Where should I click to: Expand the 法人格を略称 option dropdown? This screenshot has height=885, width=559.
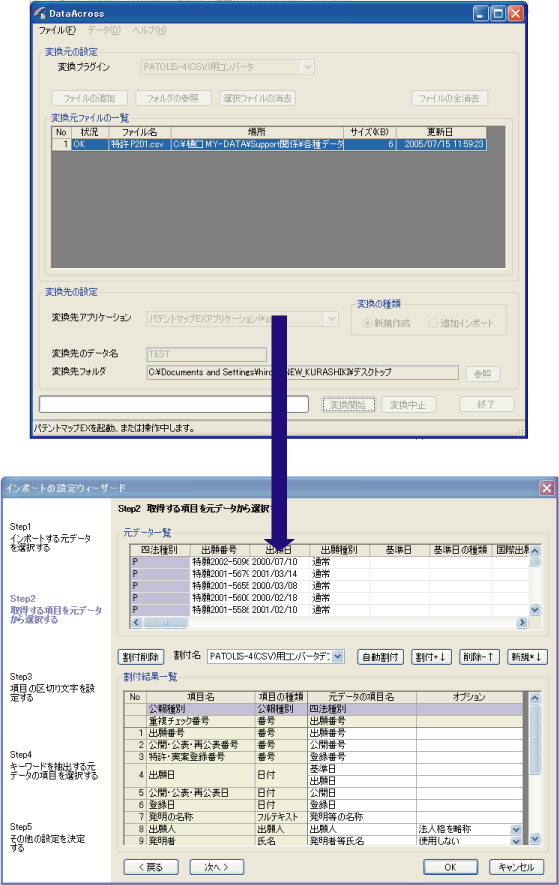coord(516,829)
